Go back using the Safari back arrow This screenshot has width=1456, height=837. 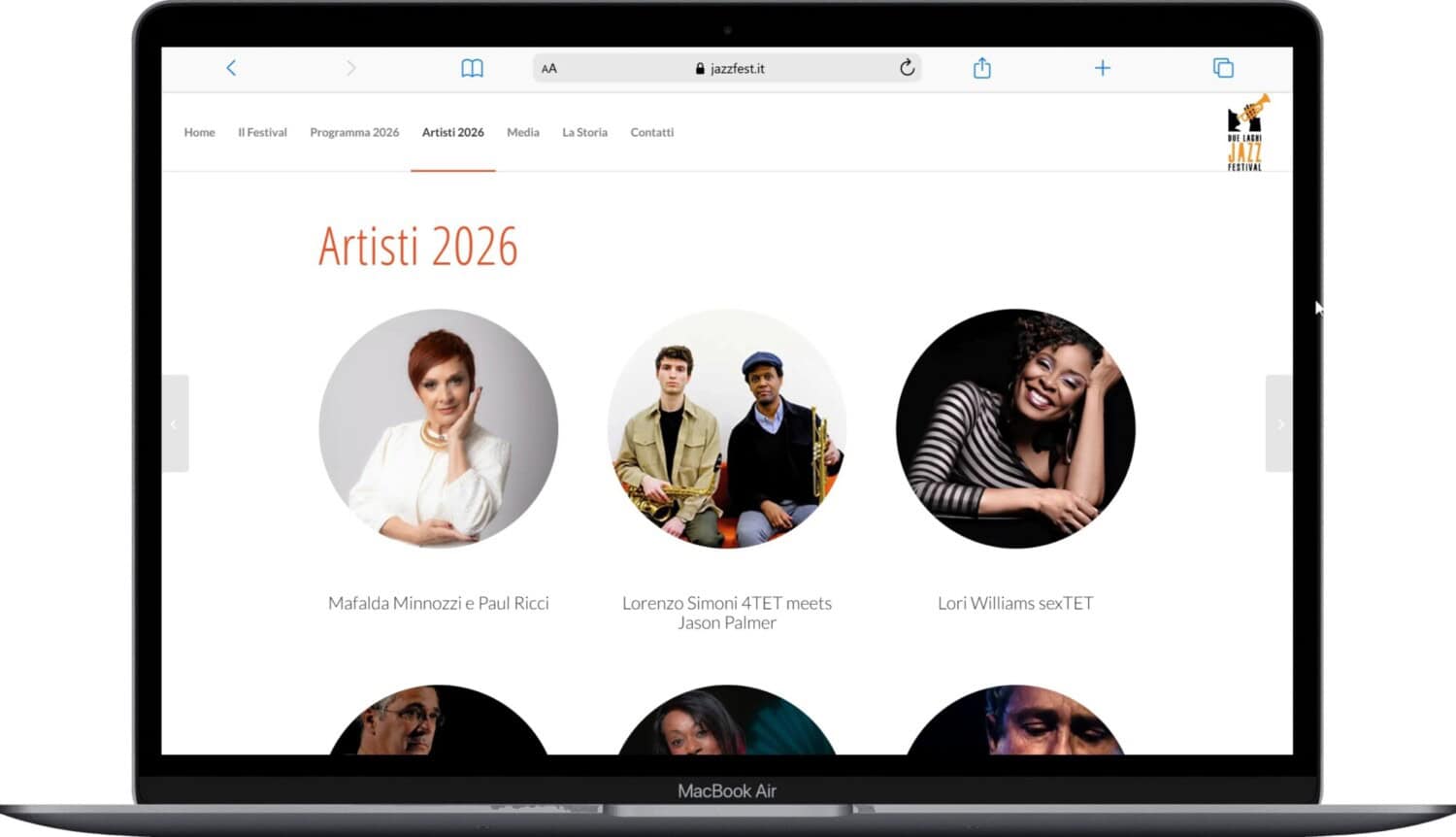[231, 68]
